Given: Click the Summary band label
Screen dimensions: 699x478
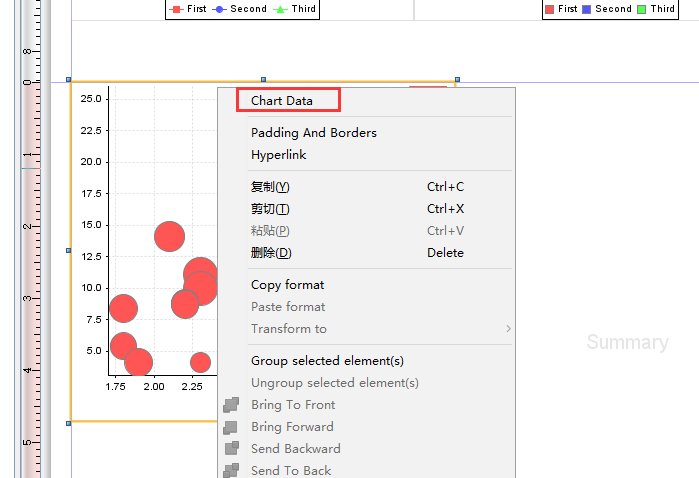Looking at the screenshot, I should pyautogui.click(x=628, y=342).
